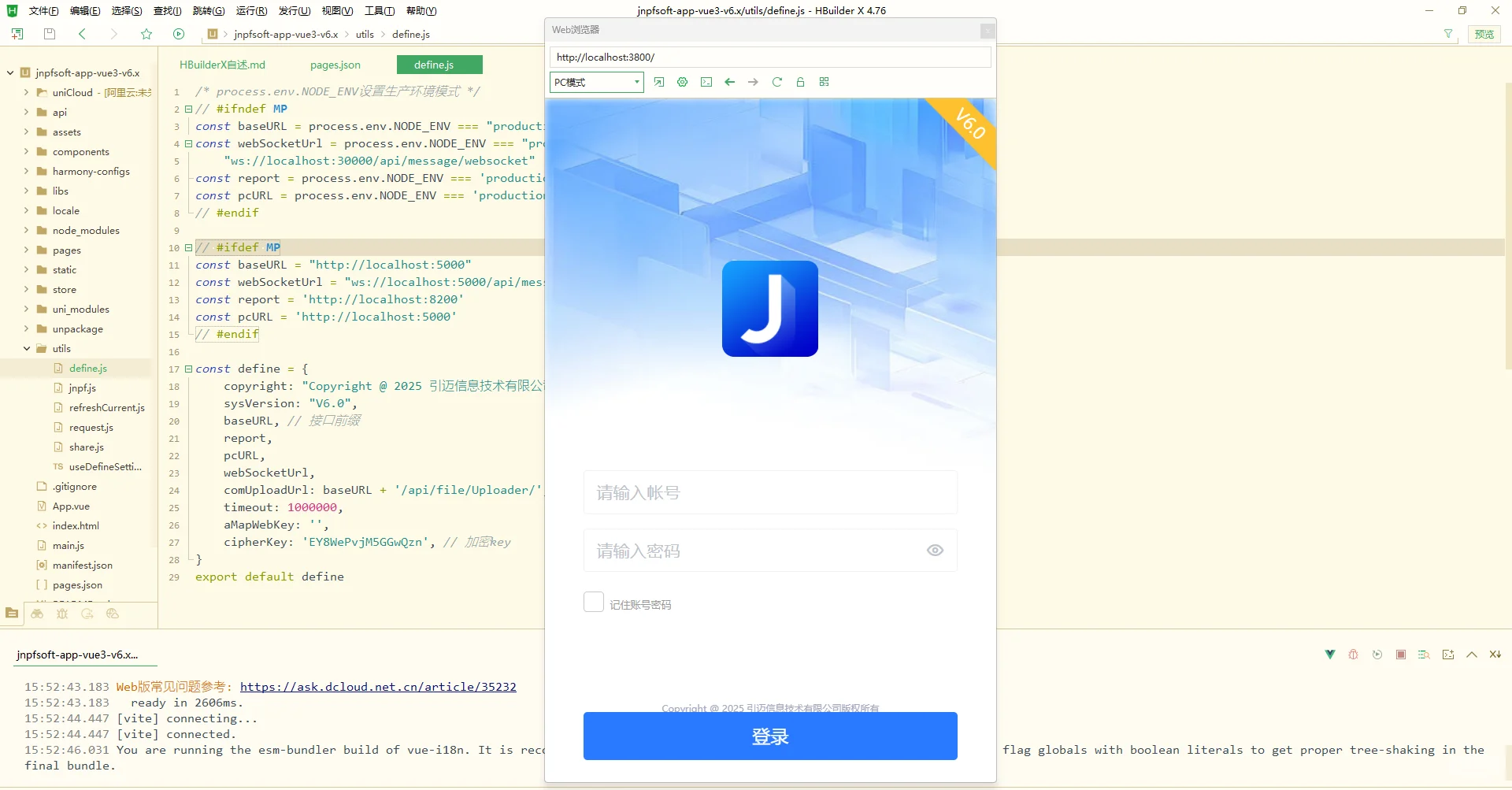Enable the 记住账号密码 checkbox

pyautogui.click(x=592, y=602)
